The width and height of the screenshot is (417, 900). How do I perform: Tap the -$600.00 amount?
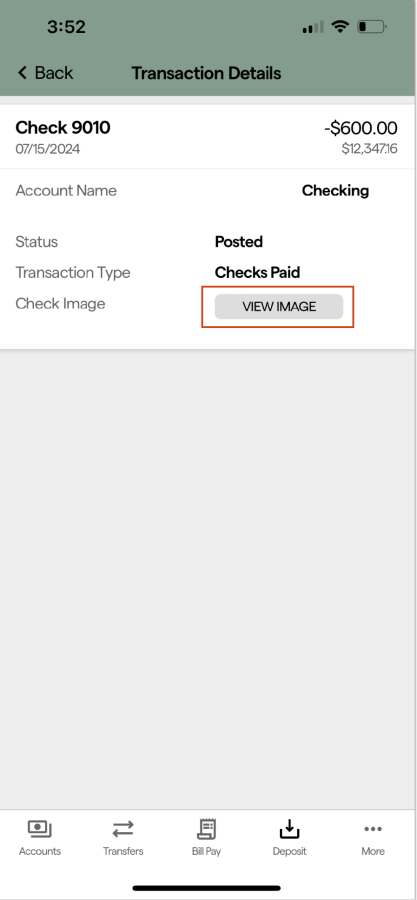click(x=361, y=127)
